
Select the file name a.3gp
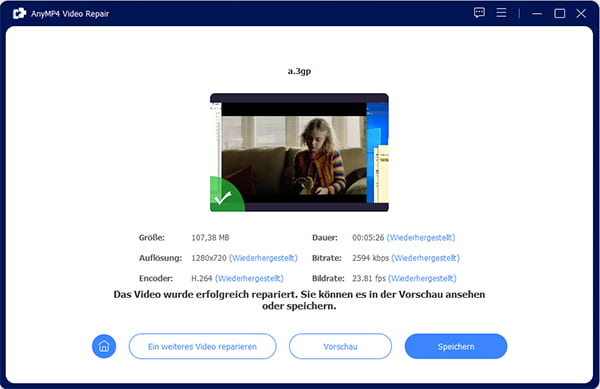coord(299,71)
